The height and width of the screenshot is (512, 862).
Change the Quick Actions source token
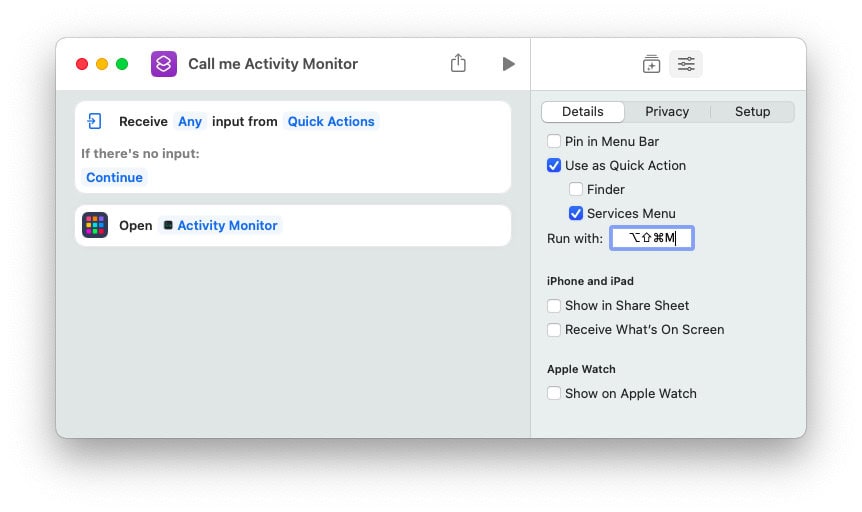tap(331, 122)
